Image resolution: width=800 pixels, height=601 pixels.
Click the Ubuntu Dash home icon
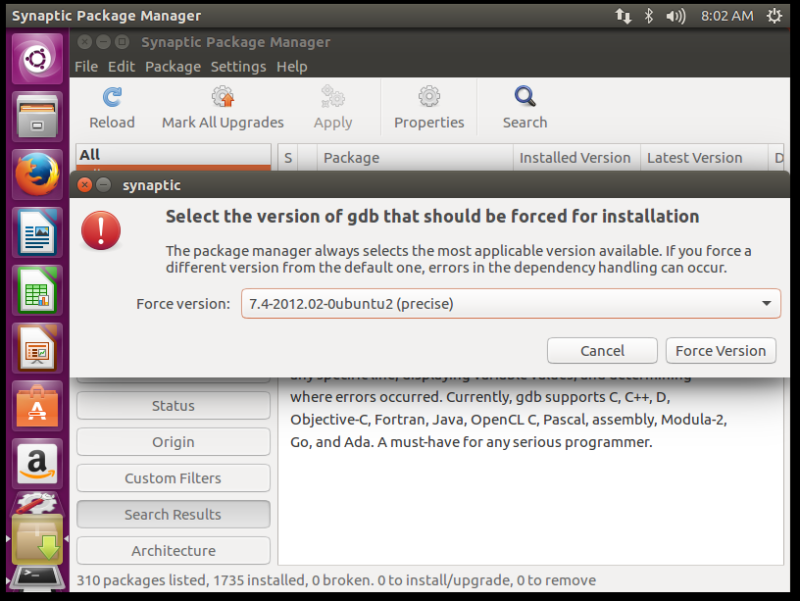click(37, 61)
